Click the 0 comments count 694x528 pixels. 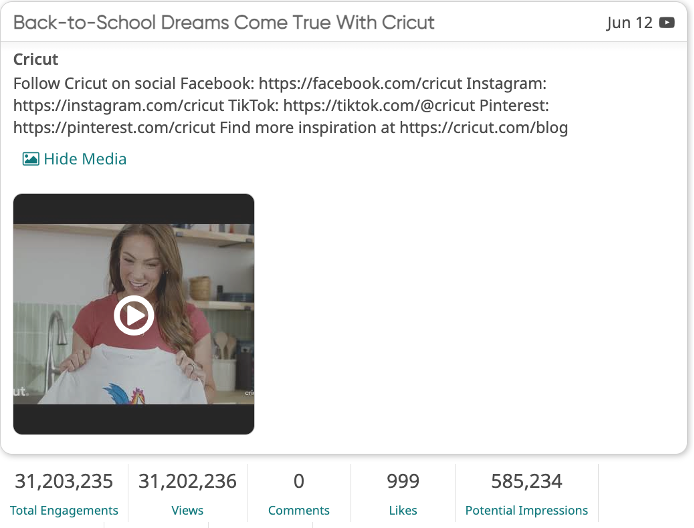pyautogui.click(x=299, y=481)
